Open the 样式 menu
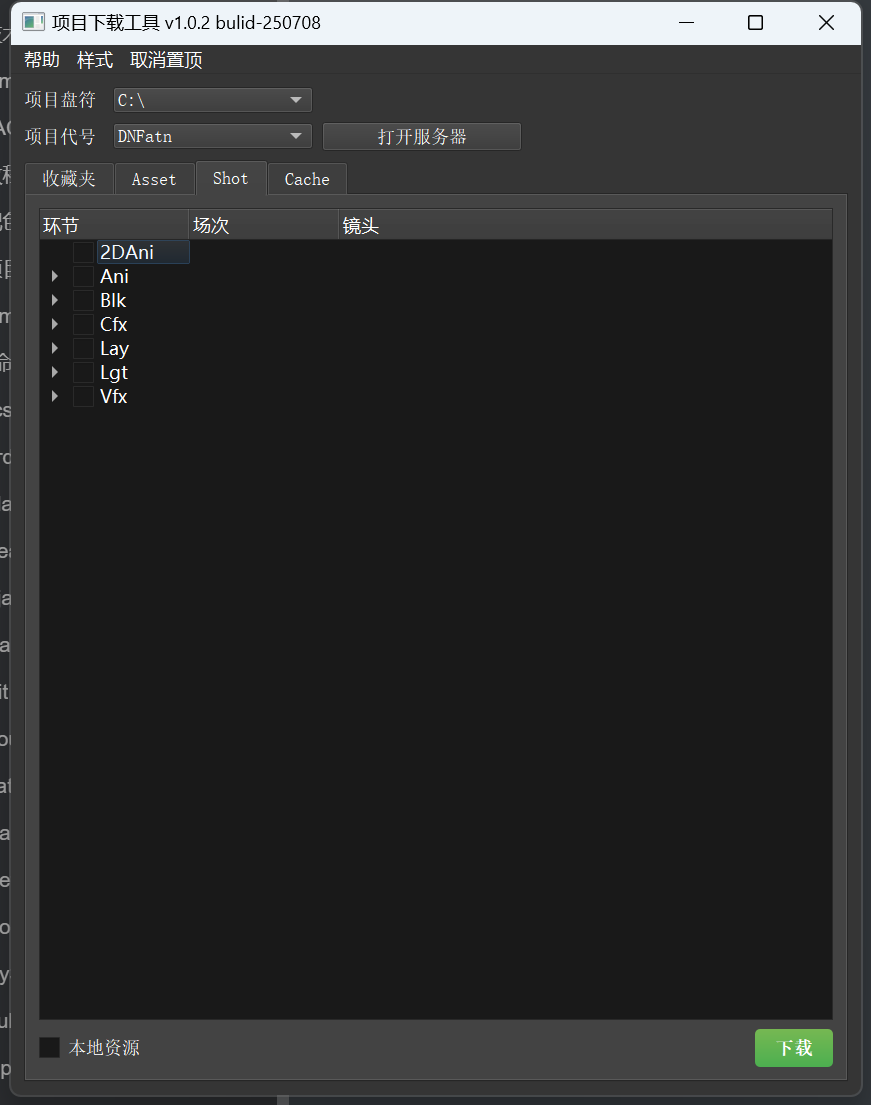 click(x=94, y=60)
